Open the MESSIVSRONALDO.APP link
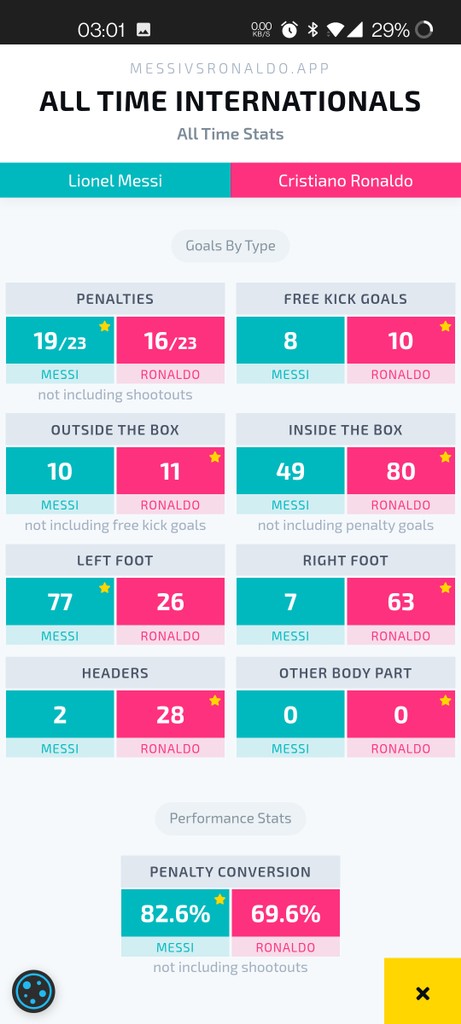461x1024 pixels. pyautogui.click(x=230, y=69)
